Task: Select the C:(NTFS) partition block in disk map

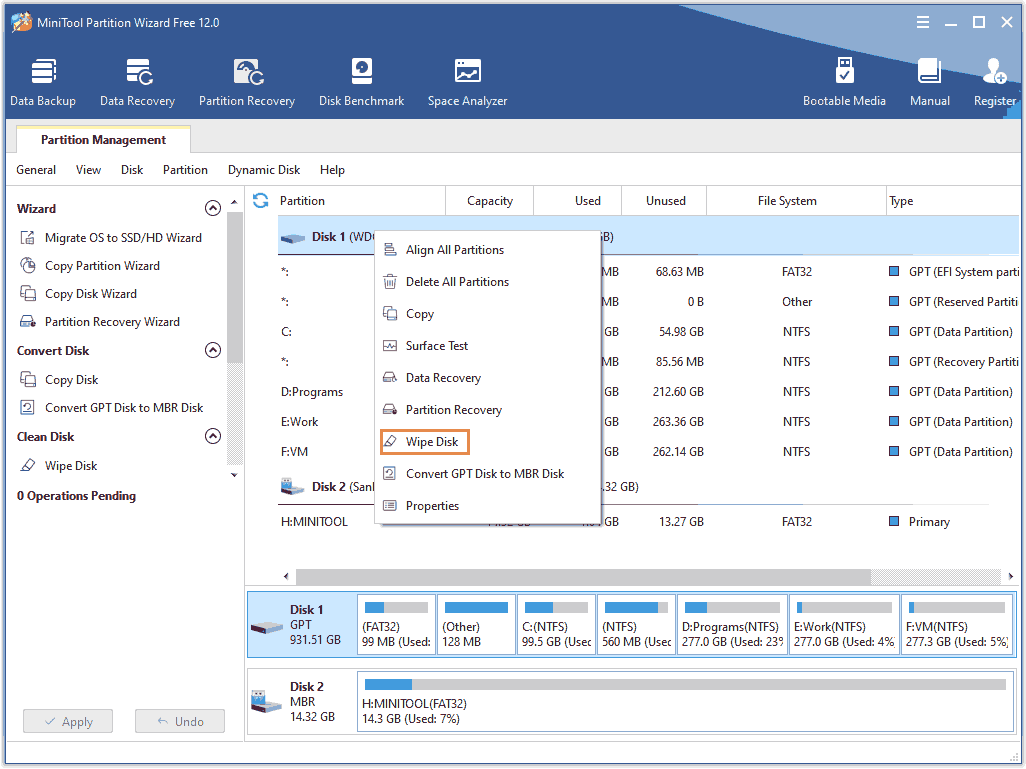Action: [556, 624]
